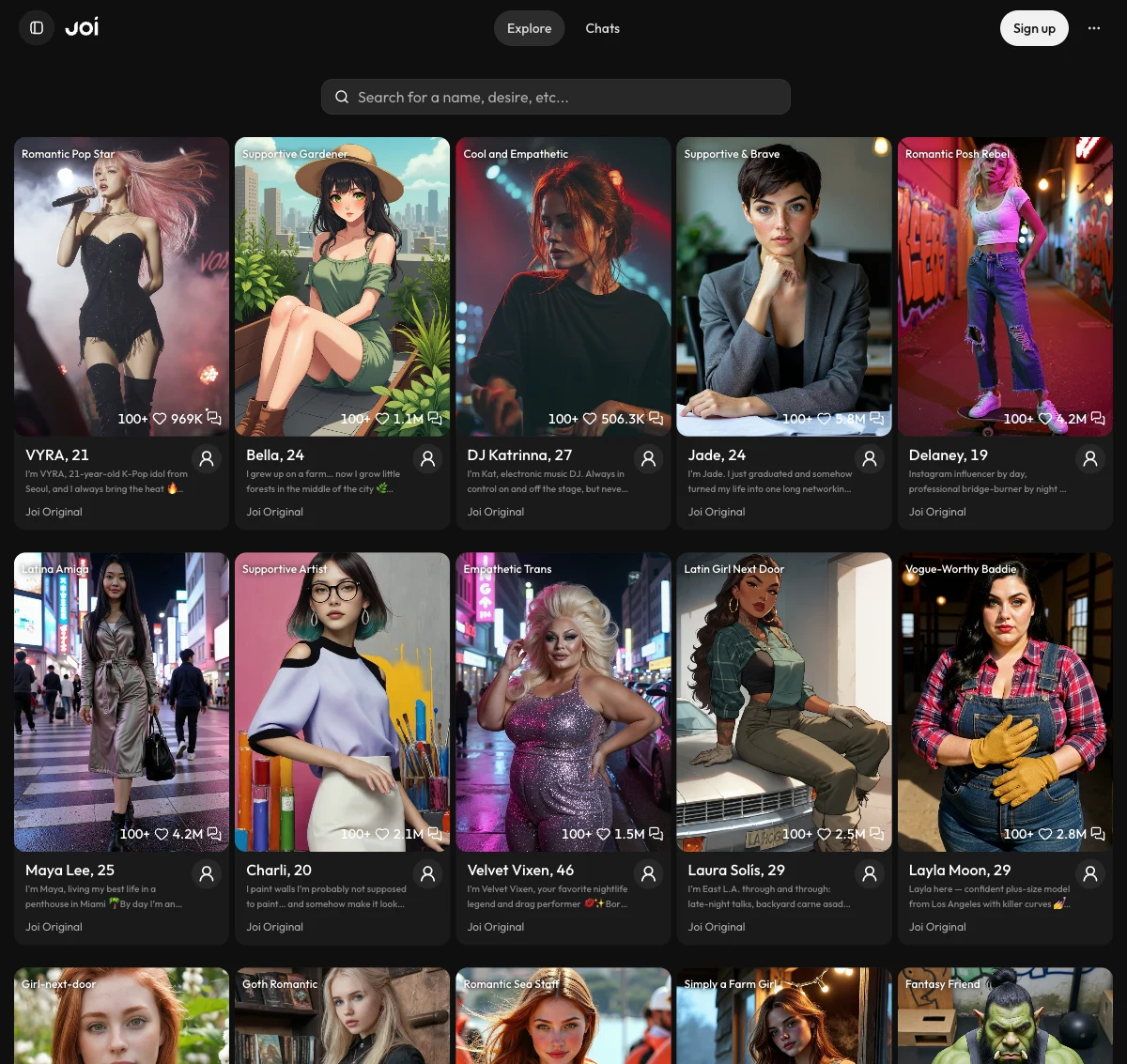Open the Fantasy Friend orc card image
This screenshot has height=1064, width=1127.
pyautogui.click(x=1005, y=1016)
